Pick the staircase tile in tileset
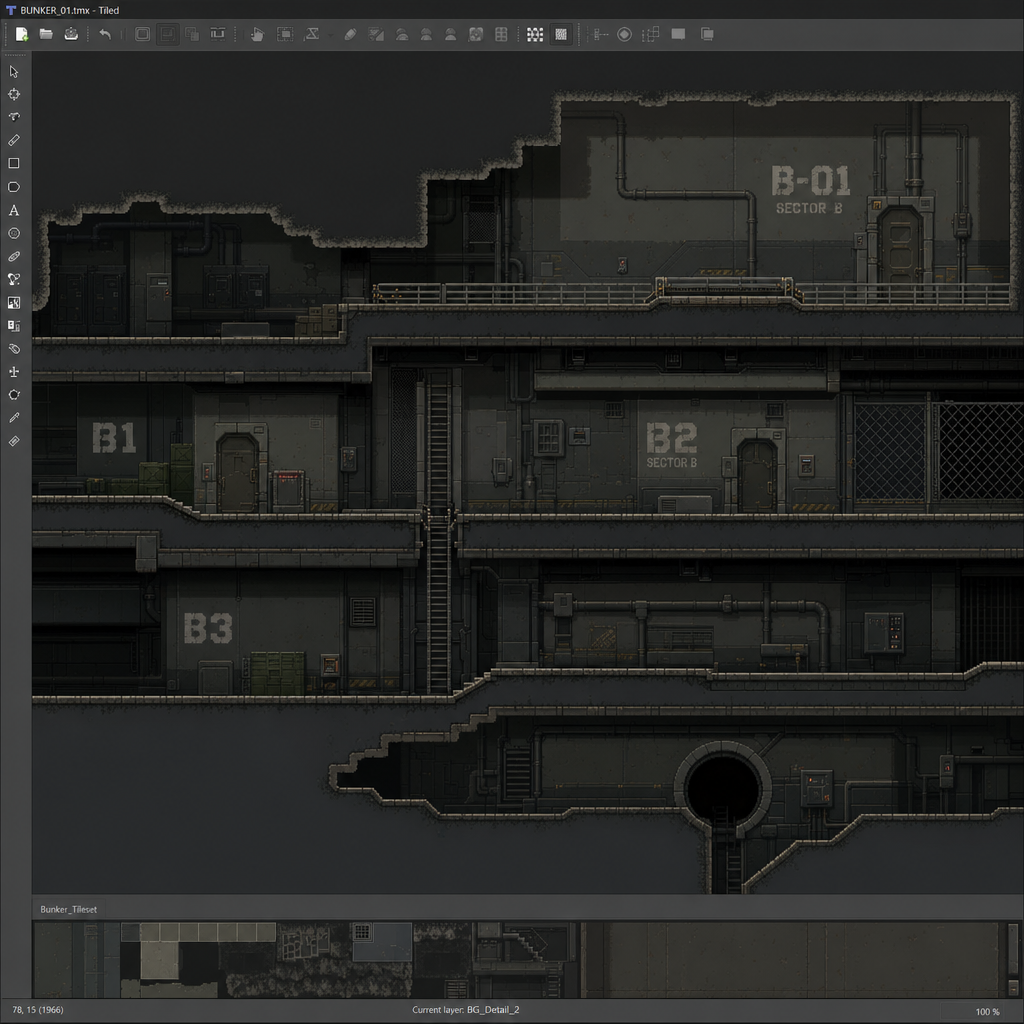This screenshot has height=1024, width=1024. pyautogui.click(x=530, y=944)
